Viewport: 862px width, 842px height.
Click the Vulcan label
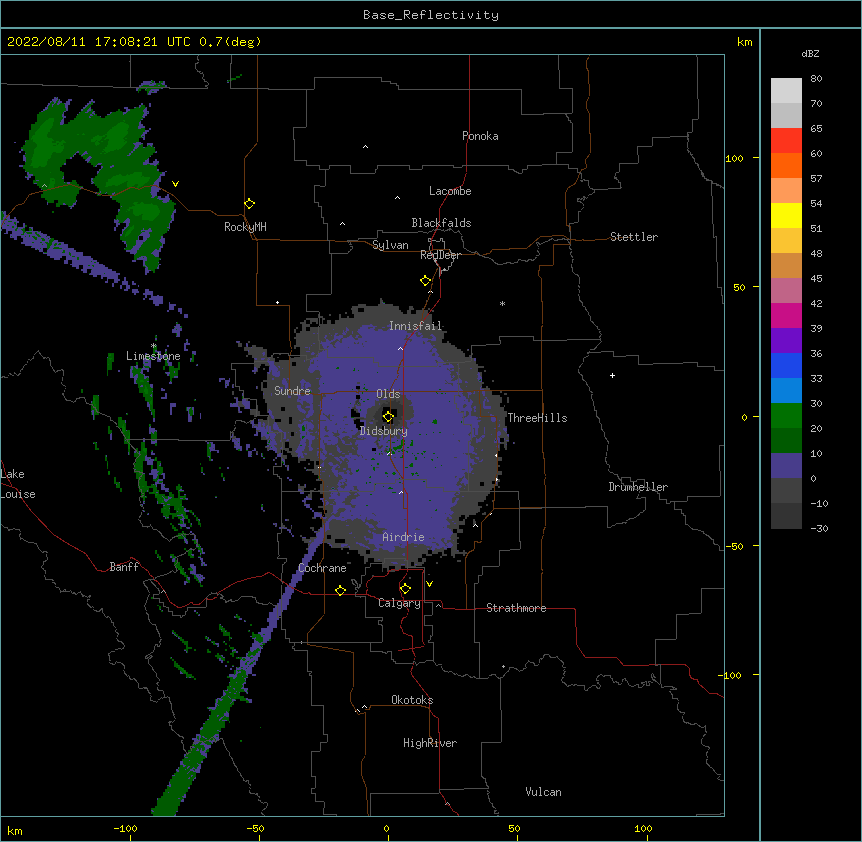(x=543, y=792)
